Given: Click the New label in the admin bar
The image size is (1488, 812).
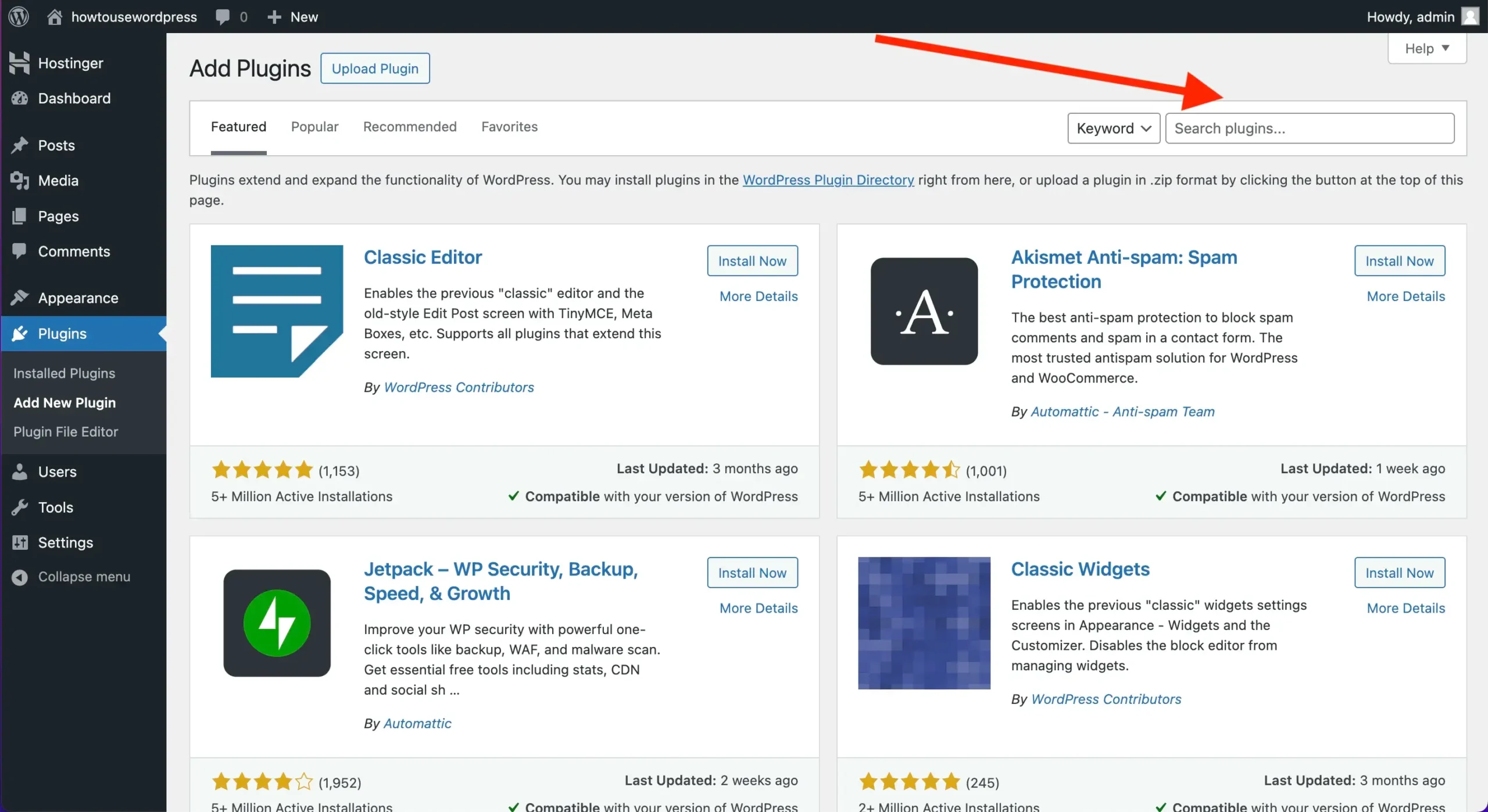Looking at the screenshot, I should click(304, 17).
